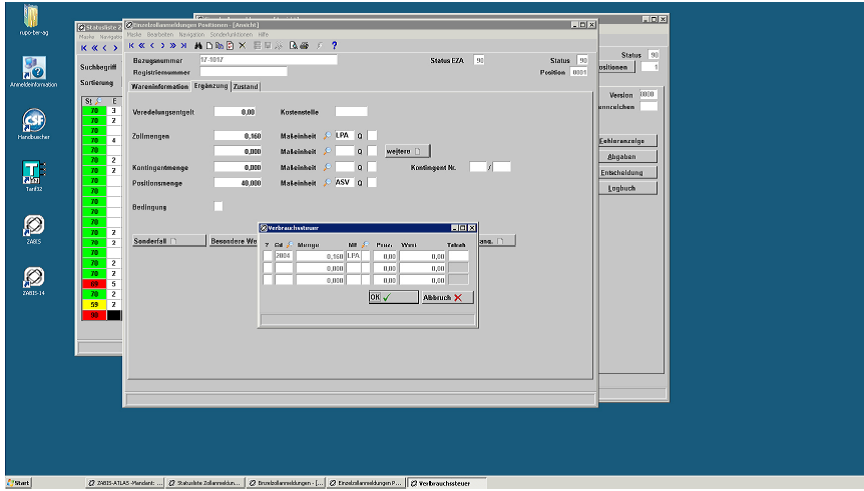Toggle the Bedingung checkbox
Screen dimensions: 864x491
click(219, 206)
